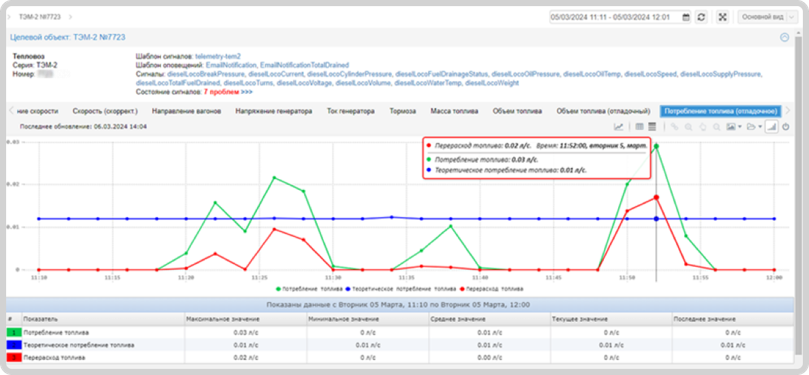Click the Целевой объект: ТЭМ-2 №7723 title
Viewport: 809px width, 375px height.
click(68, 37)
